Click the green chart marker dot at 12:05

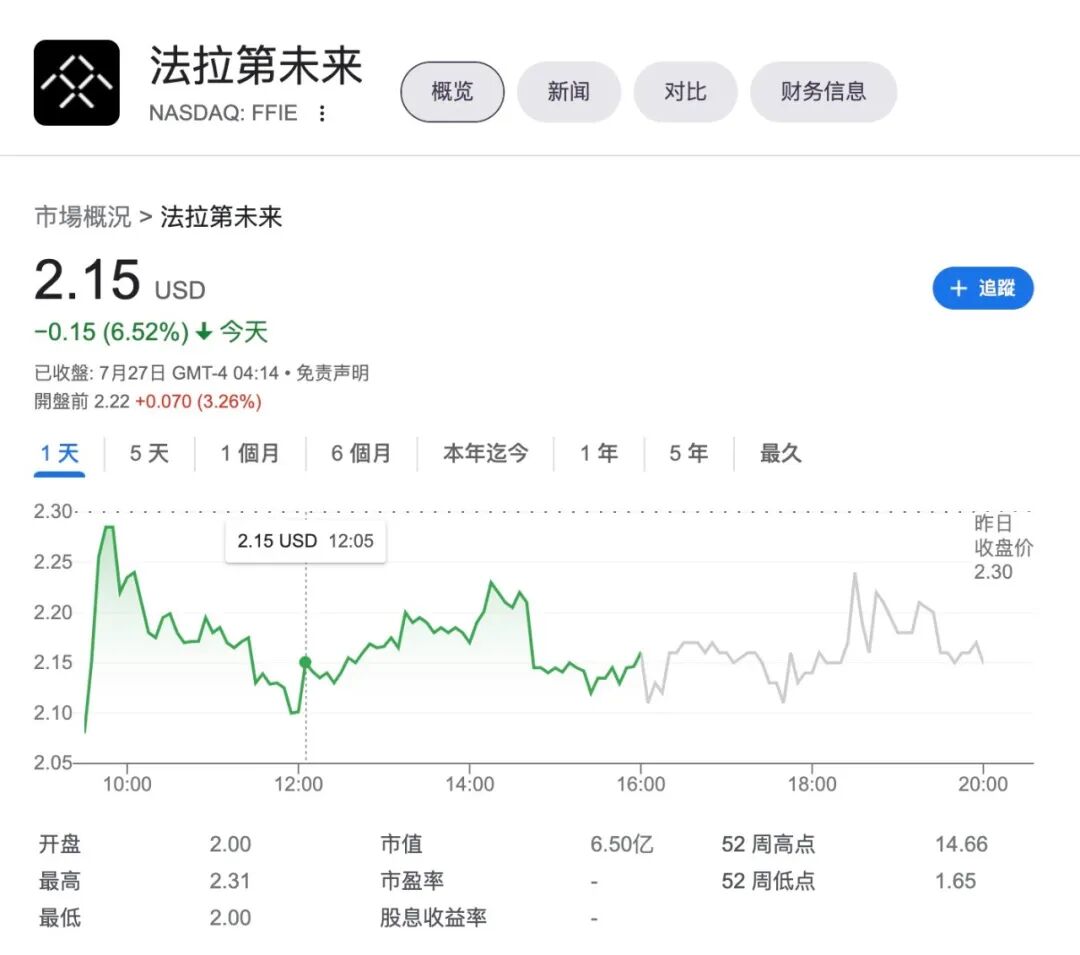[x=305, y=662]
